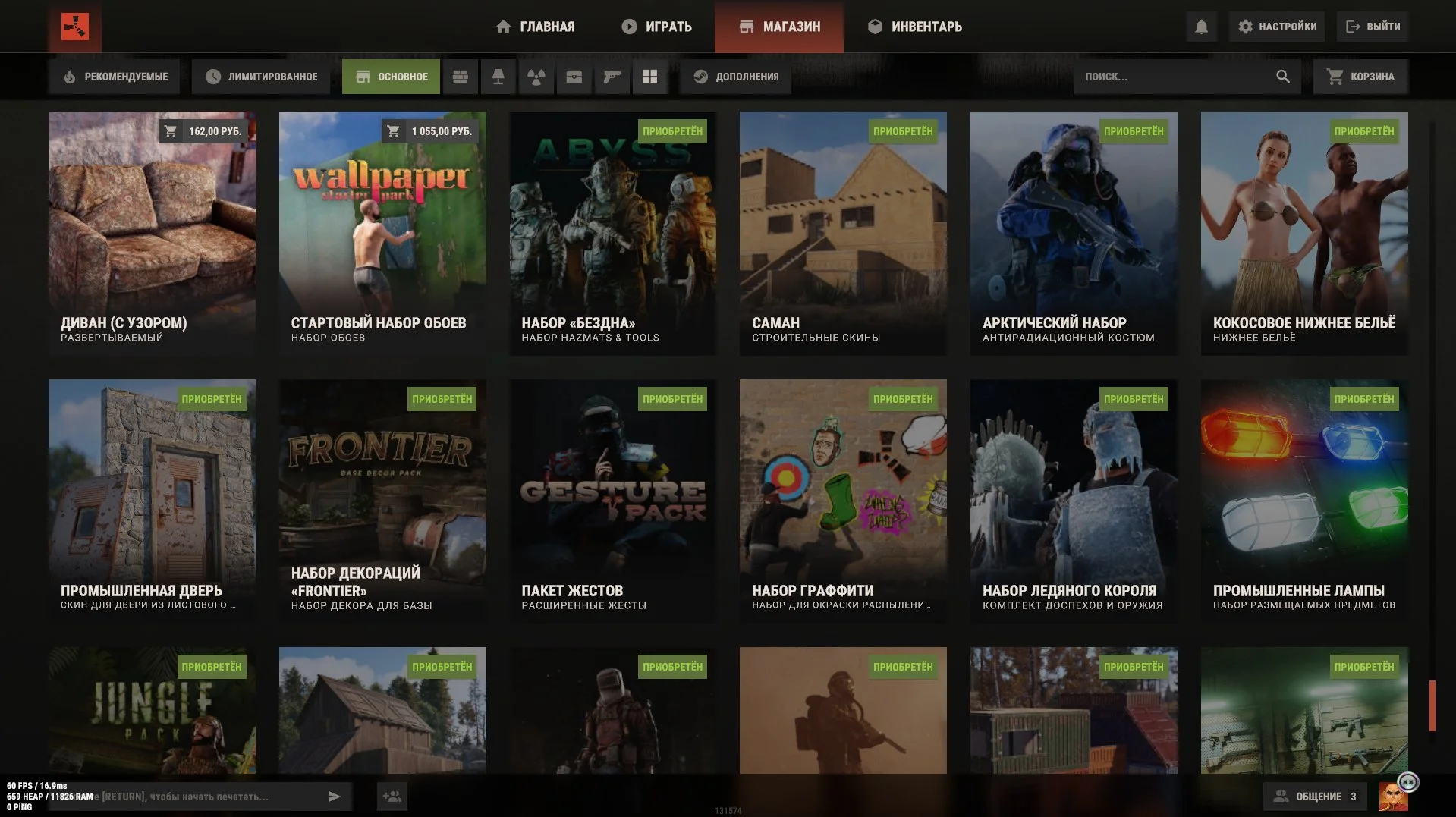Show the РЕКОМЕНДУЕМЫЕ featured items

115,77
